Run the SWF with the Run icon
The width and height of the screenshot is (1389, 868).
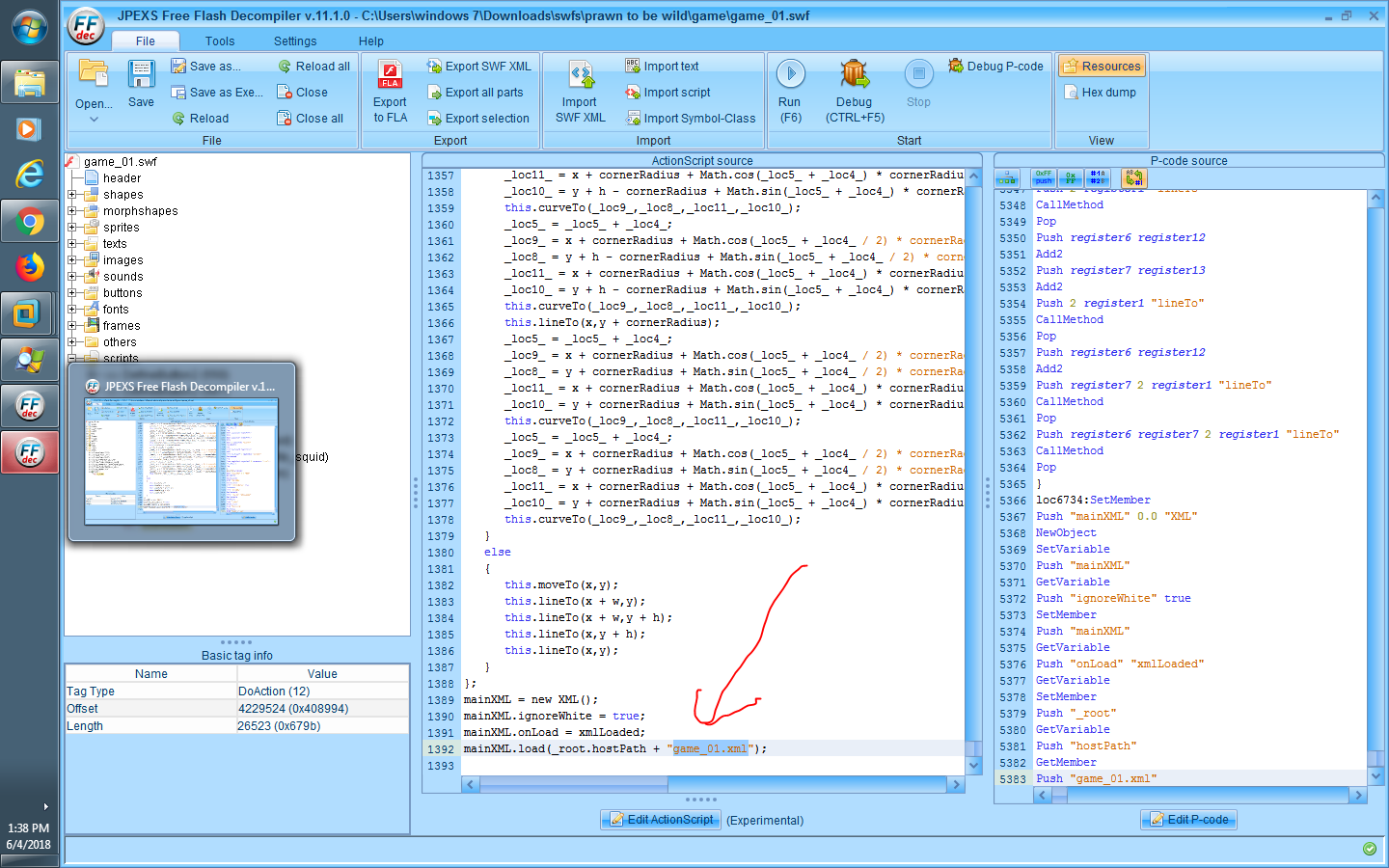(790, 75)
